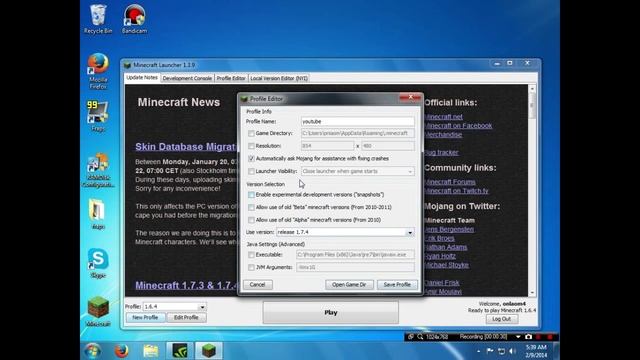The image size is (640, 360).
Task: Click the Game Directory path field
Action: point(358,133)
